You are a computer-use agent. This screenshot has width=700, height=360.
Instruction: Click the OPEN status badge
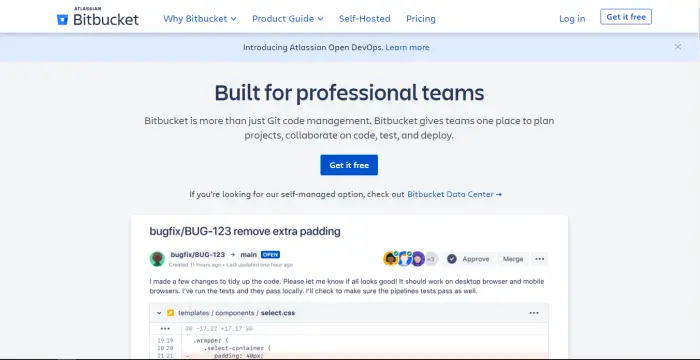click(x=271, y=255)
